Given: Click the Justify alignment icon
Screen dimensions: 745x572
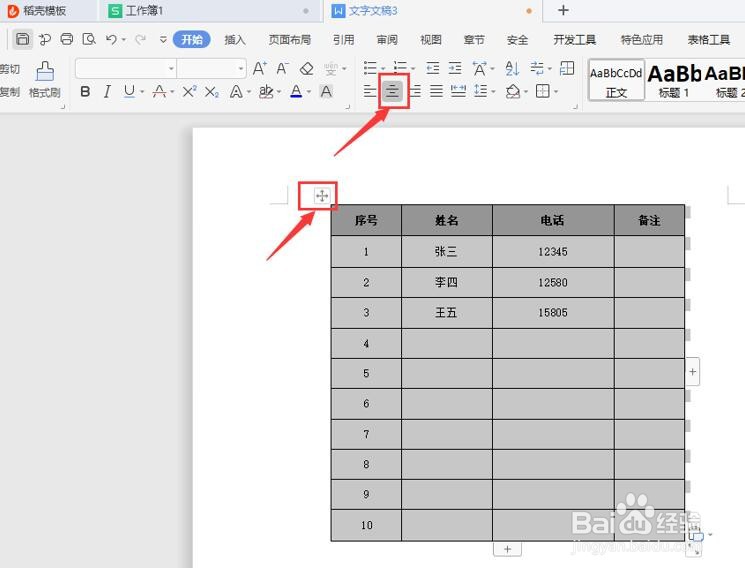Looking at the screenshot, I should click(x=436, y=91).
